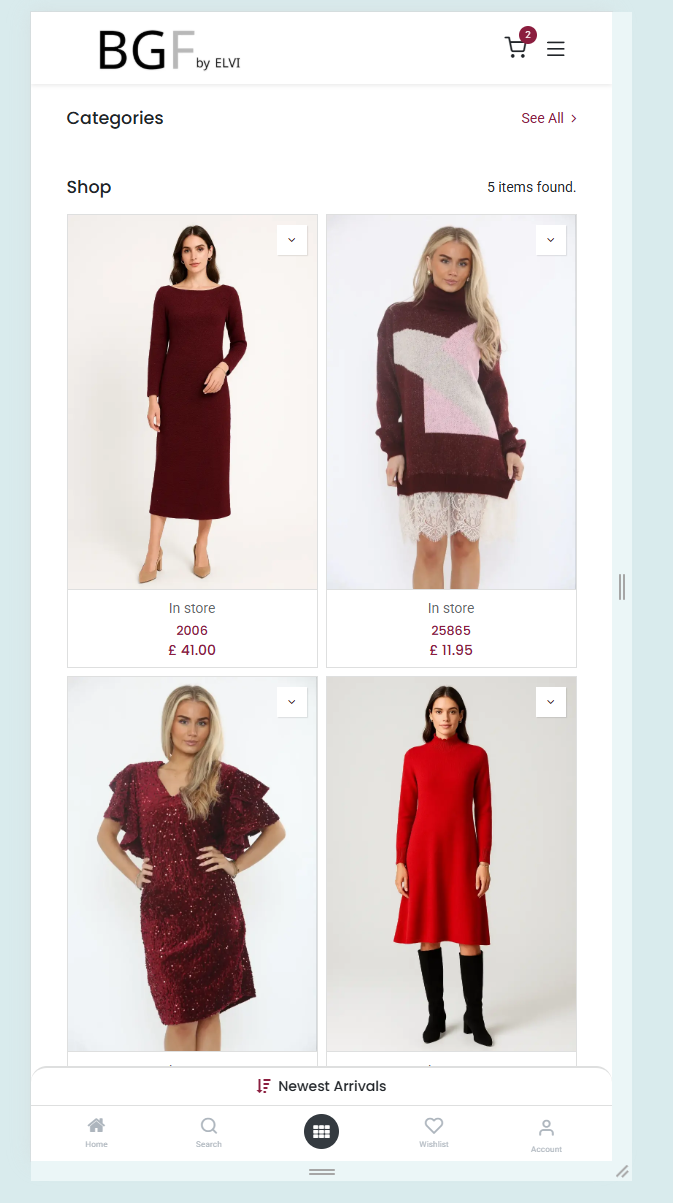673x1203 pixels.
Task: Open Newest Arrivals sorting bar
Action: point(321,1086)
